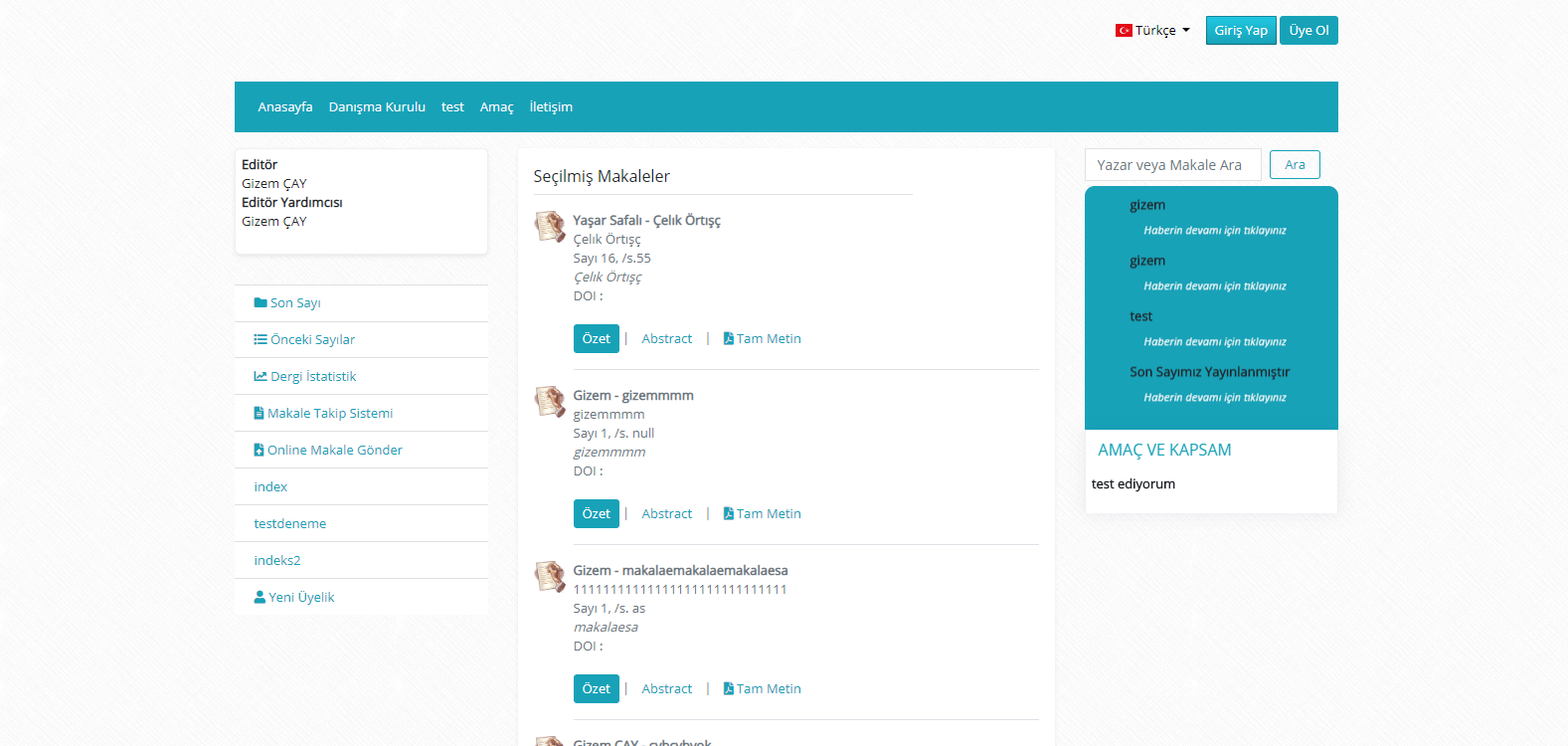Click the Ara search button
Viewport: 1568px width, 746px height.
1295,165
